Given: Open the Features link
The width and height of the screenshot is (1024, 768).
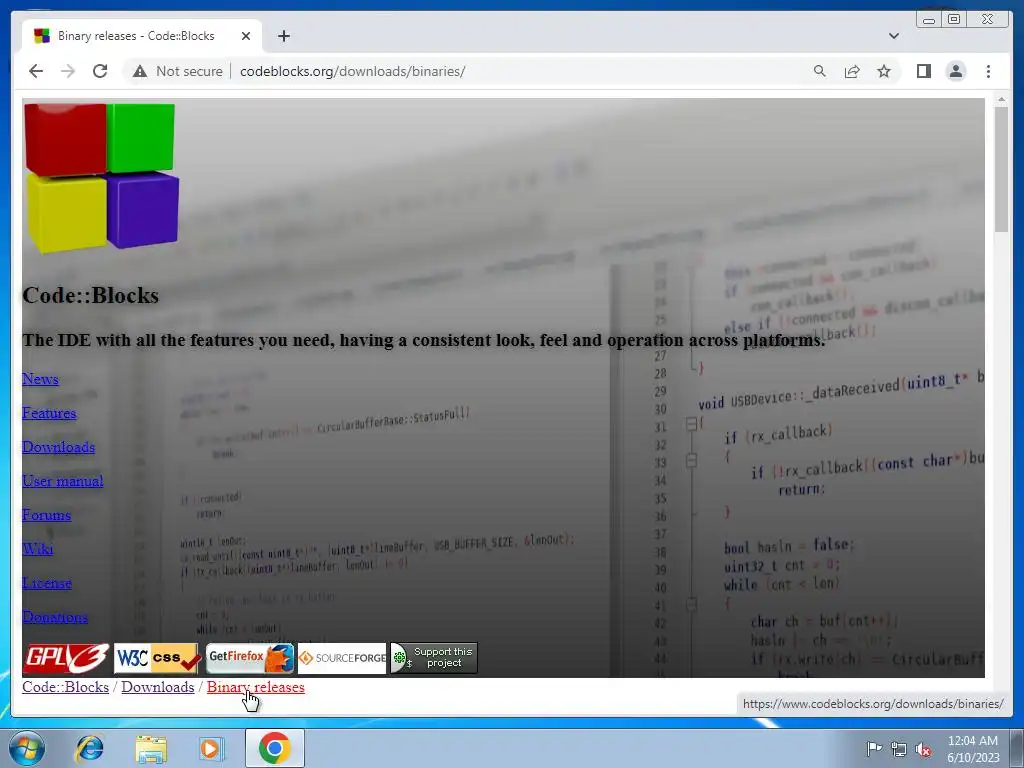Looking at the screenshot, I should coord(49,413).
